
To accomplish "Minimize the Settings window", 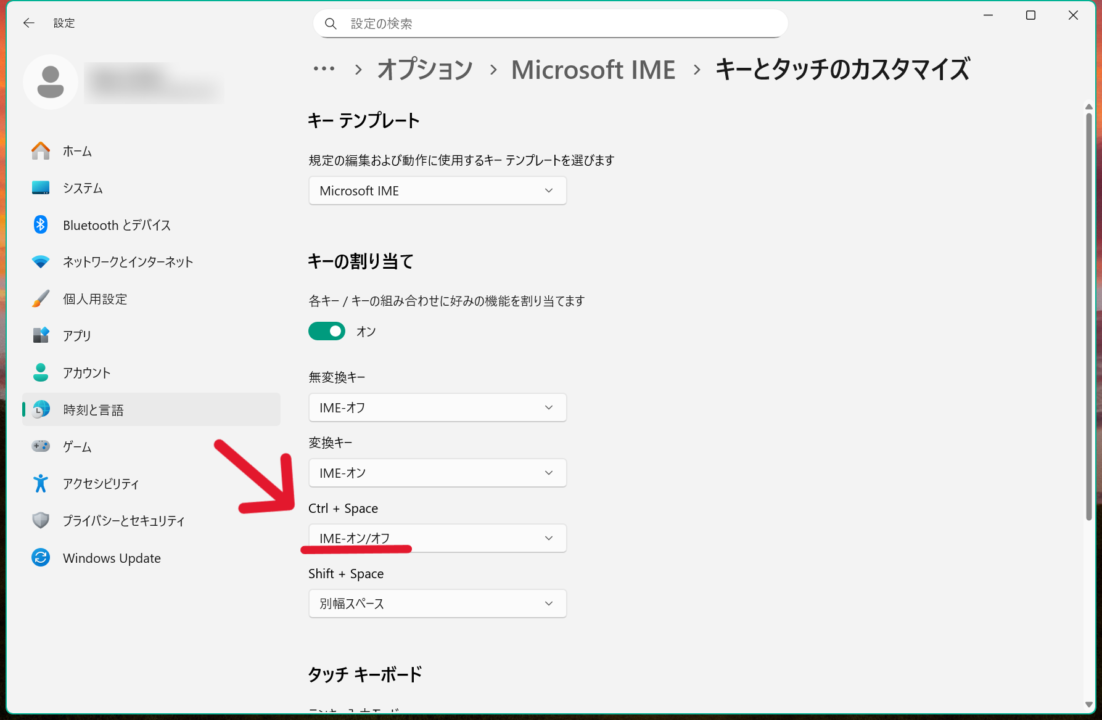I will pyautogui.click(x=988, y=15).
